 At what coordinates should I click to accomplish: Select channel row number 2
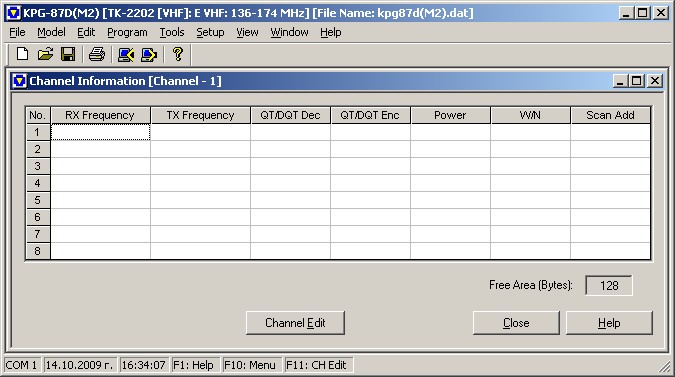pyautogui.click(x=38, y=149)
